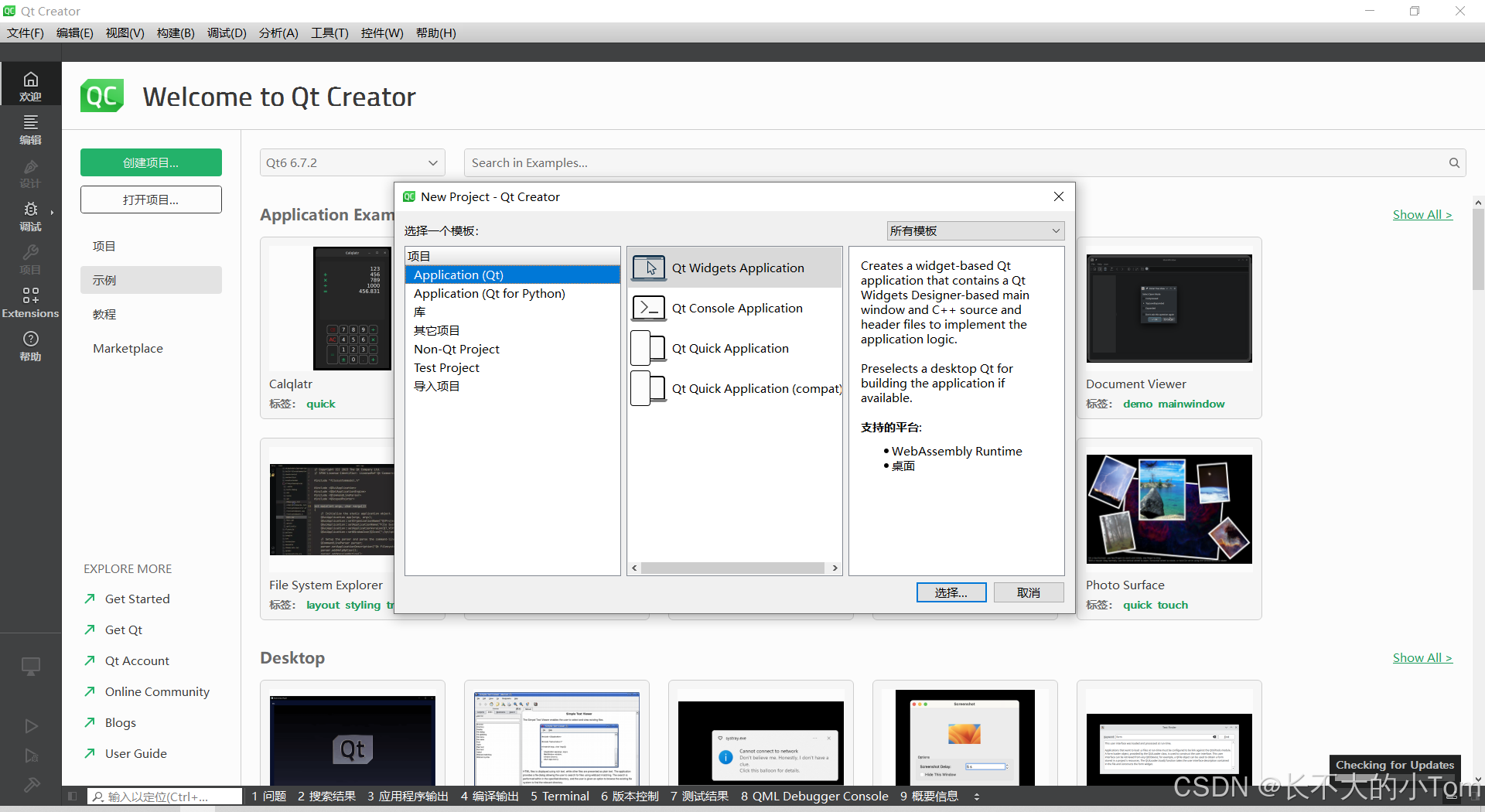The width and height of the screenshot is (1485, 812).
Task: Select the Qt Quick Application template
Action: click(734, 348)
